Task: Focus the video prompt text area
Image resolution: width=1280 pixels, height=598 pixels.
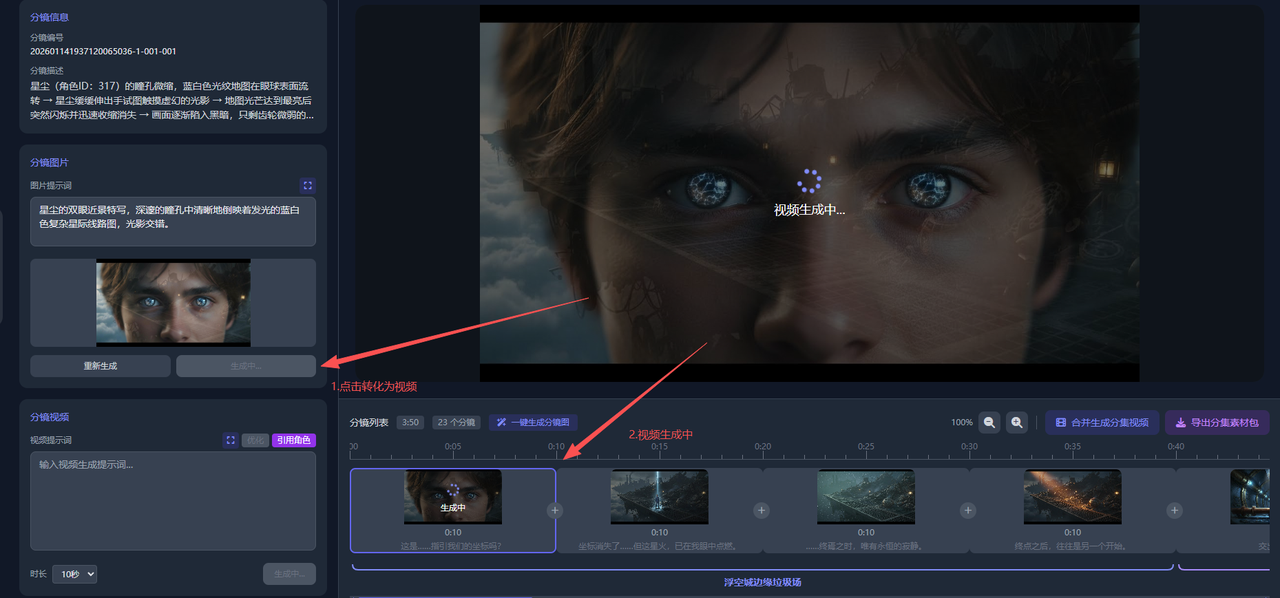Action: pos(173,501)
